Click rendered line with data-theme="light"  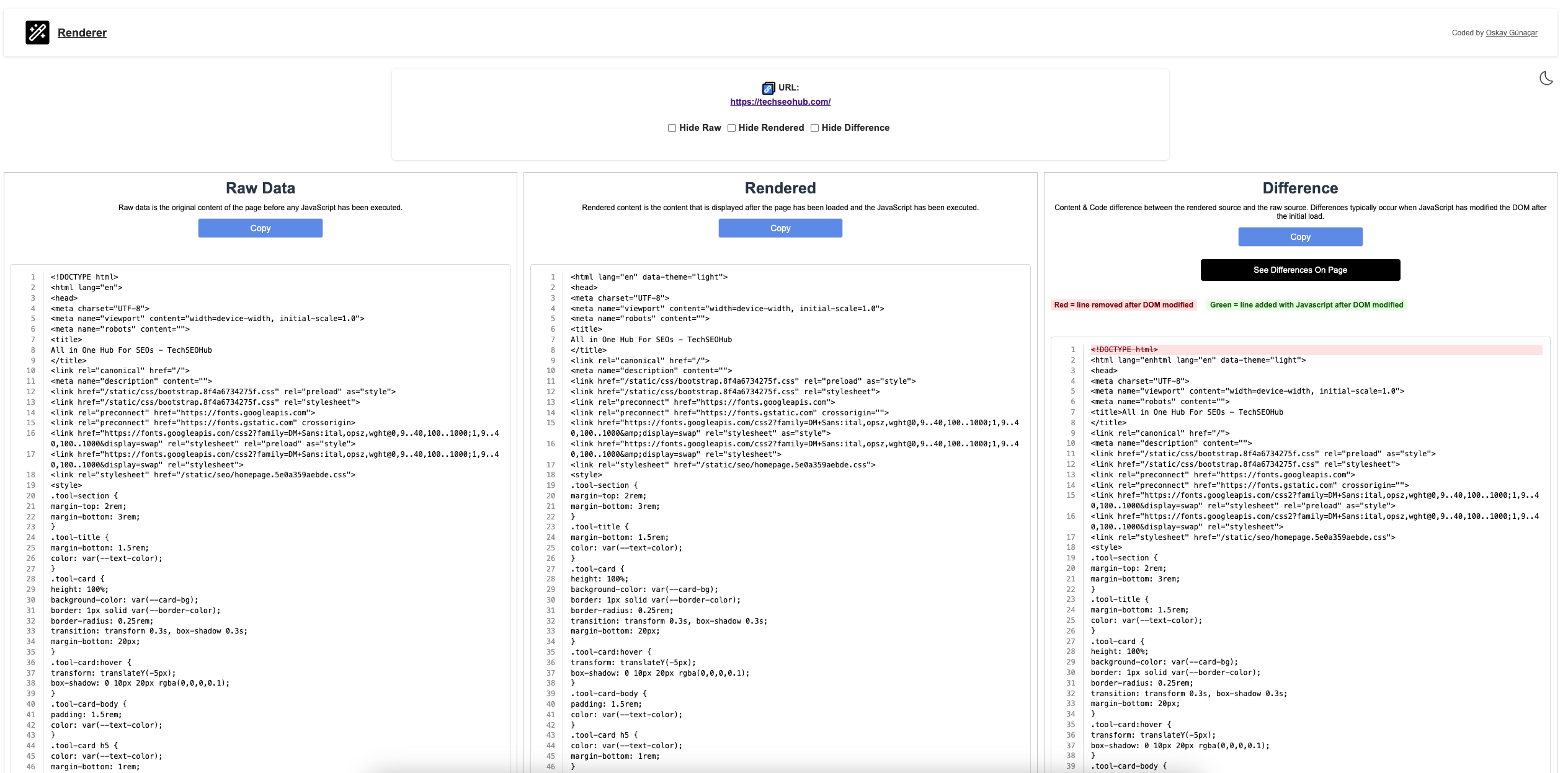(x=649, y=277)
